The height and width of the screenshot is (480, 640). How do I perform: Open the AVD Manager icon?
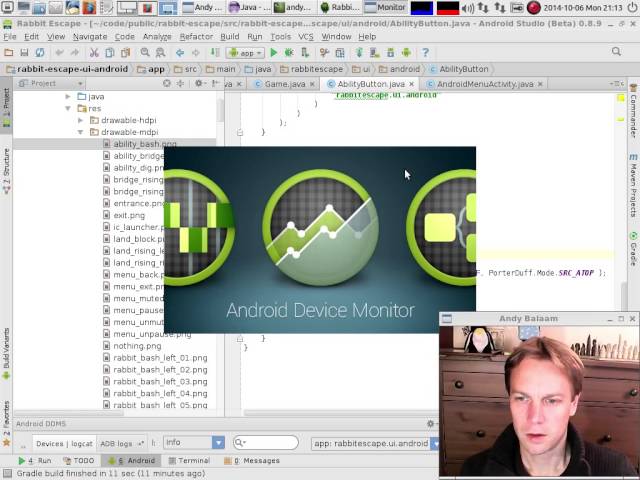coord(375,53)
